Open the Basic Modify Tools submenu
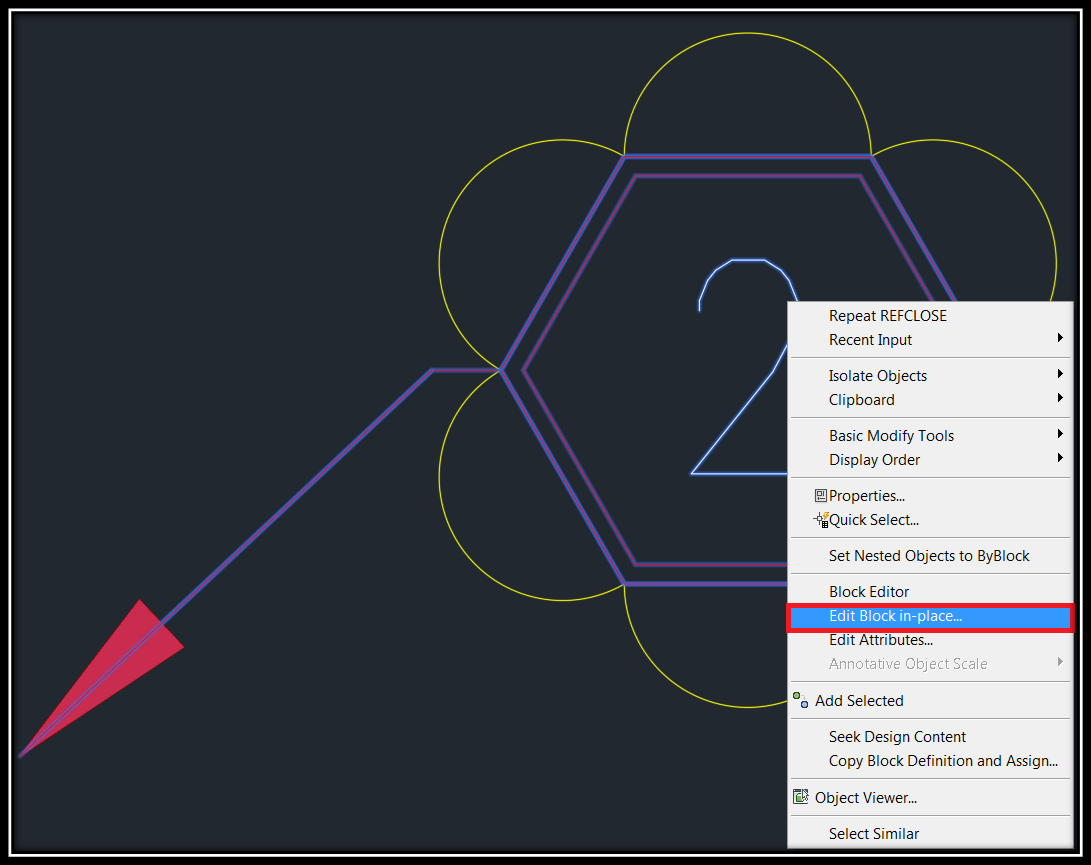 [x=930, y=436]
